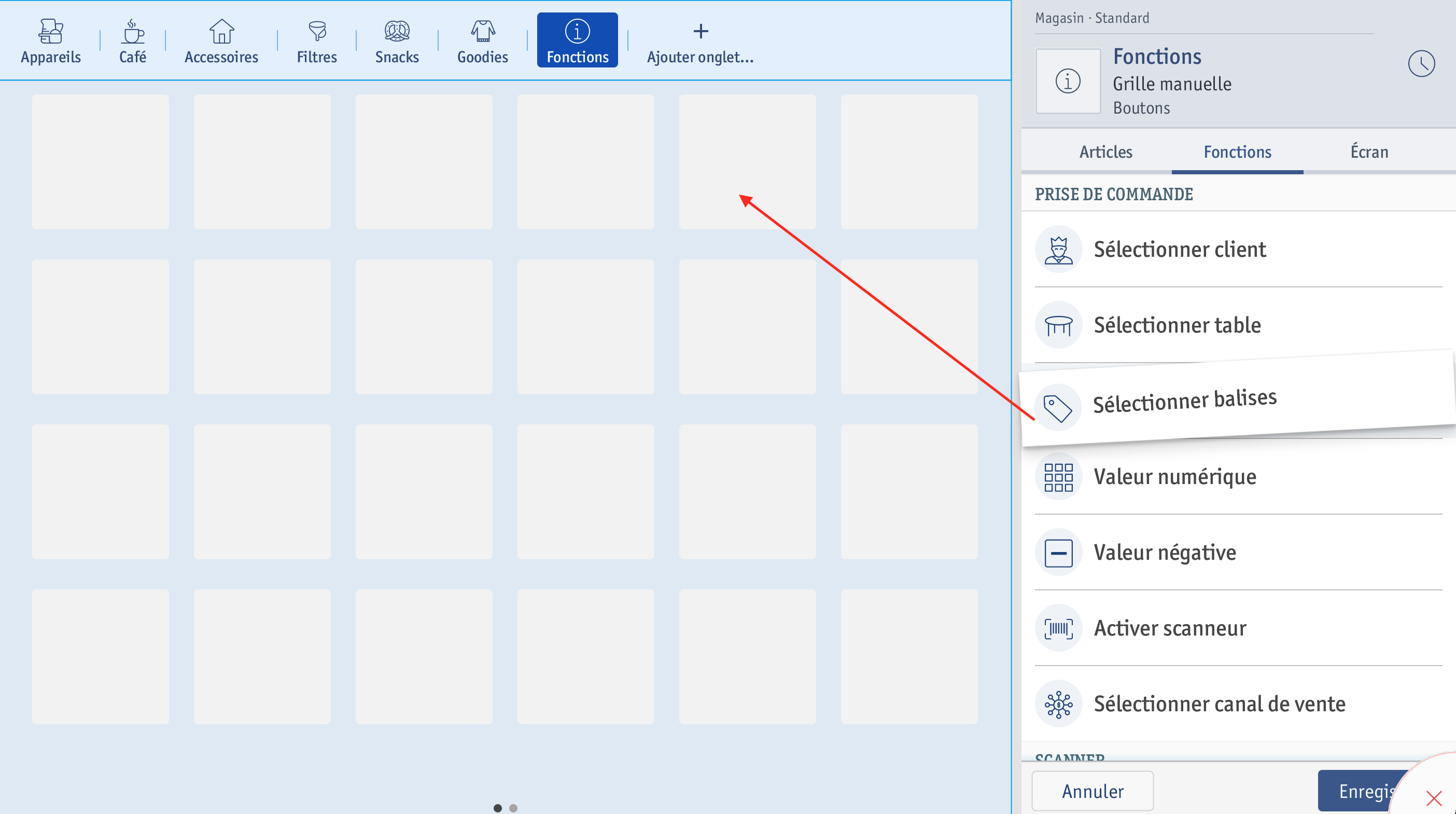Choose Sélectionner client function
Screen dimensions: 1456x814
1238,250
